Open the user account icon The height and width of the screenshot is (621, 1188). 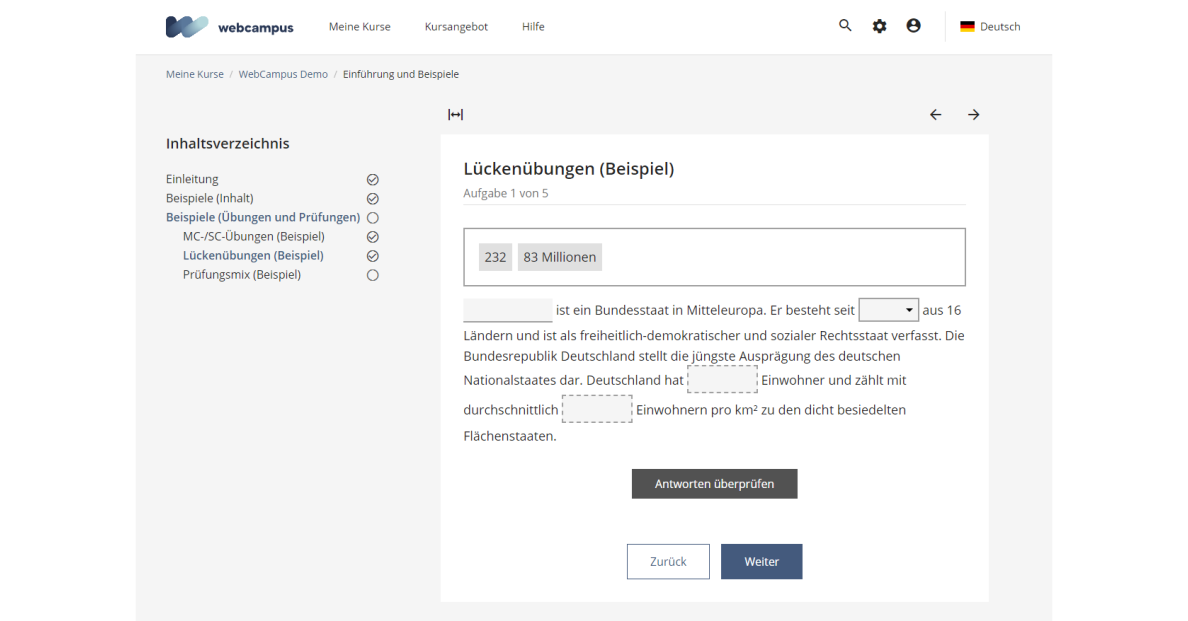point(914,26)
